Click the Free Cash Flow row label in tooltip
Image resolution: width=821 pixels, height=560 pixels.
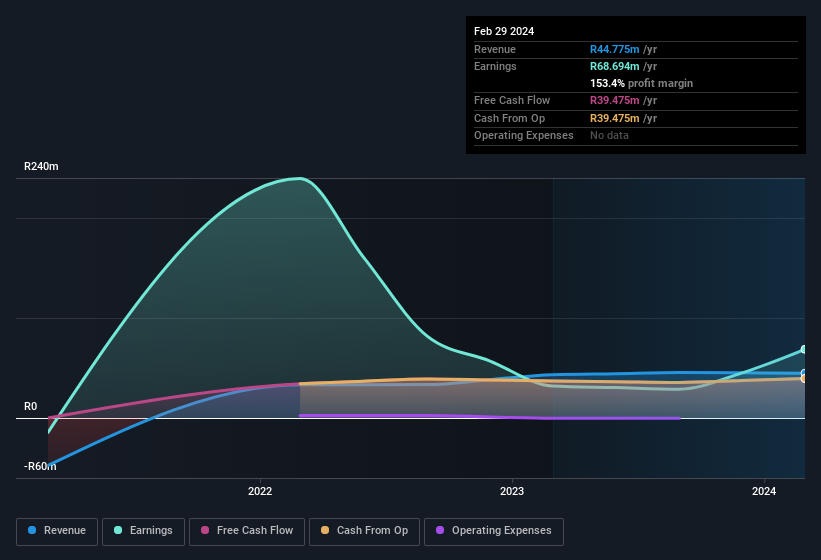[512, 100]
